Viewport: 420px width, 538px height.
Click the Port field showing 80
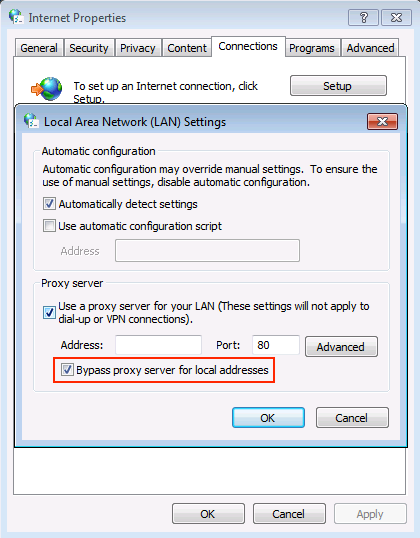[276, 345]
